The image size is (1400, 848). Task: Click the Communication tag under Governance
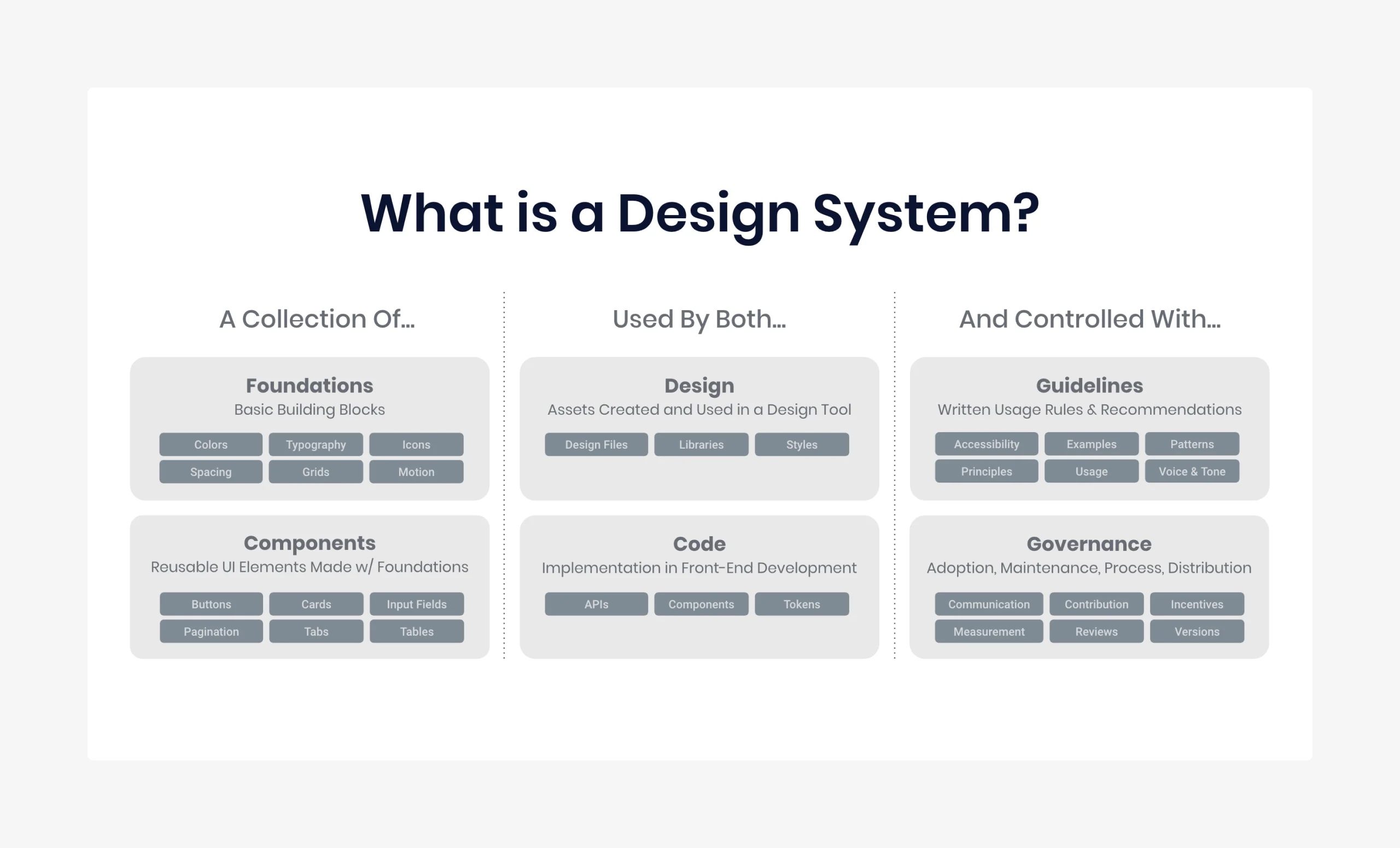tap(989, 604)
